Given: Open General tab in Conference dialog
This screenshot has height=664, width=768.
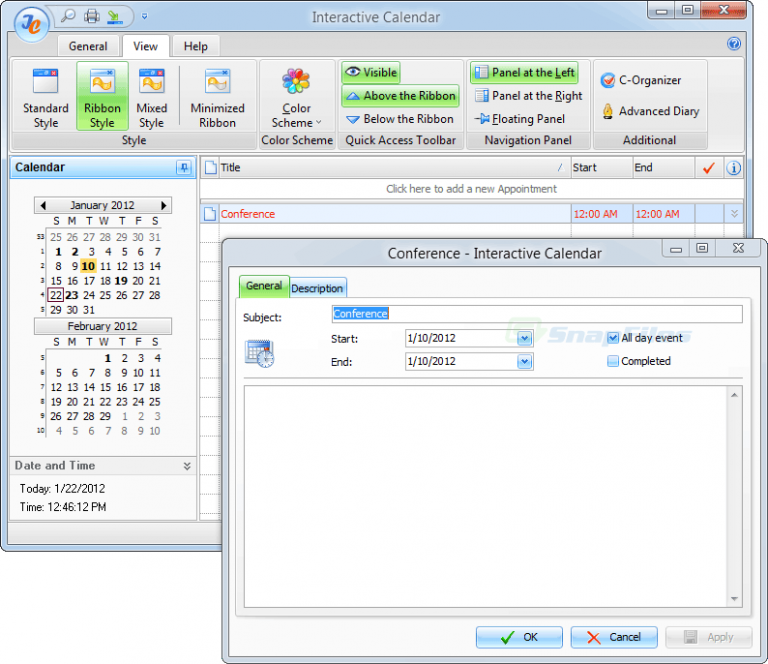Looking at the screenshot, I should pyautogui.click(x=264, y=286).
